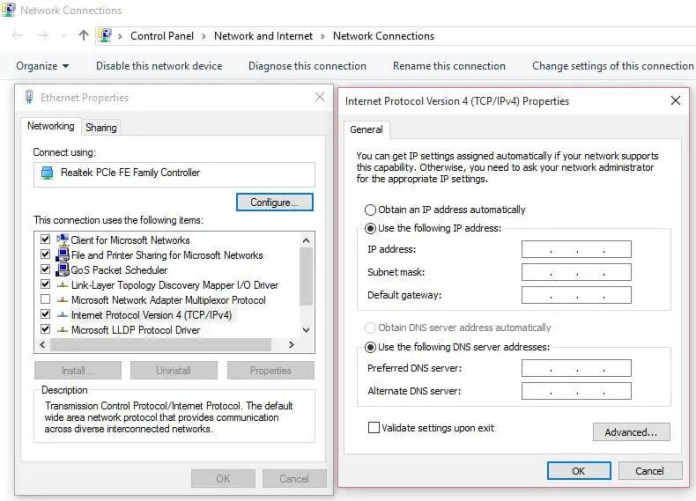Select Microsoft Network Adapter Multiplexor icon

(63, 300)
